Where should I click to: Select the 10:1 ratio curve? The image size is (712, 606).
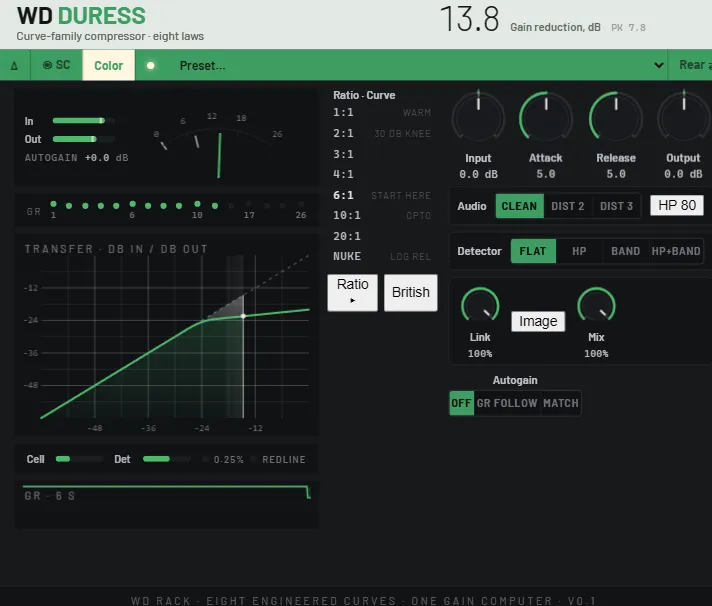pyautogui.click(x=382, y=215)
